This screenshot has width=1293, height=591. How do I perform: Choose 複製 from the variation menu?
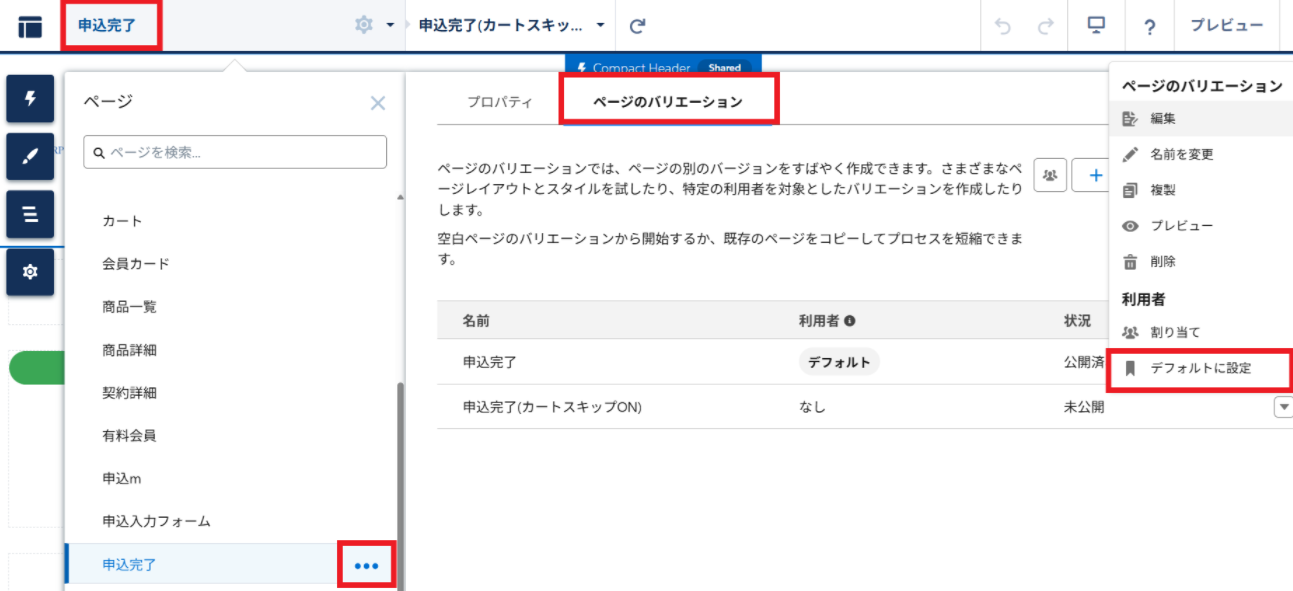(x=1163, y=190)
